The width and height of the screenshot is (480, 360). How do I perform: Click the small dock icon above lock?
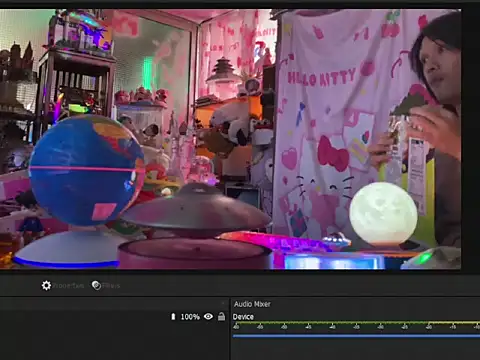[223, 303]
